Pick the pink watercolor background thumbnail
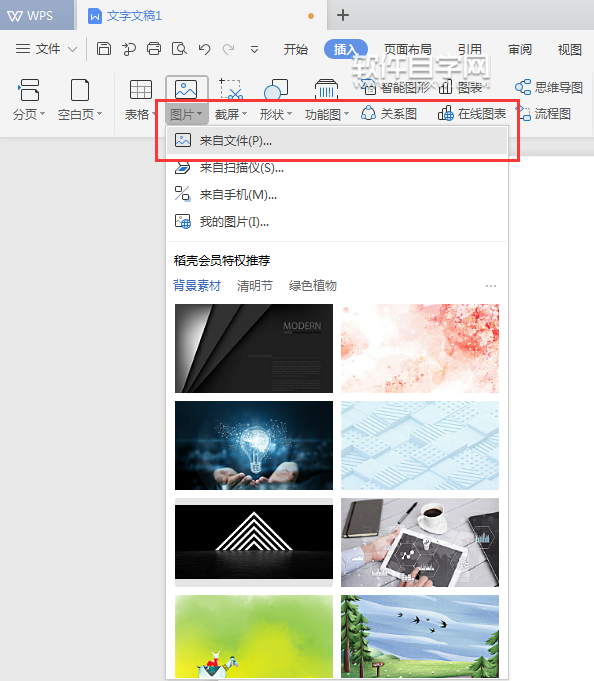594x681 pixels. pyautogui.click(x=420, y=348)
